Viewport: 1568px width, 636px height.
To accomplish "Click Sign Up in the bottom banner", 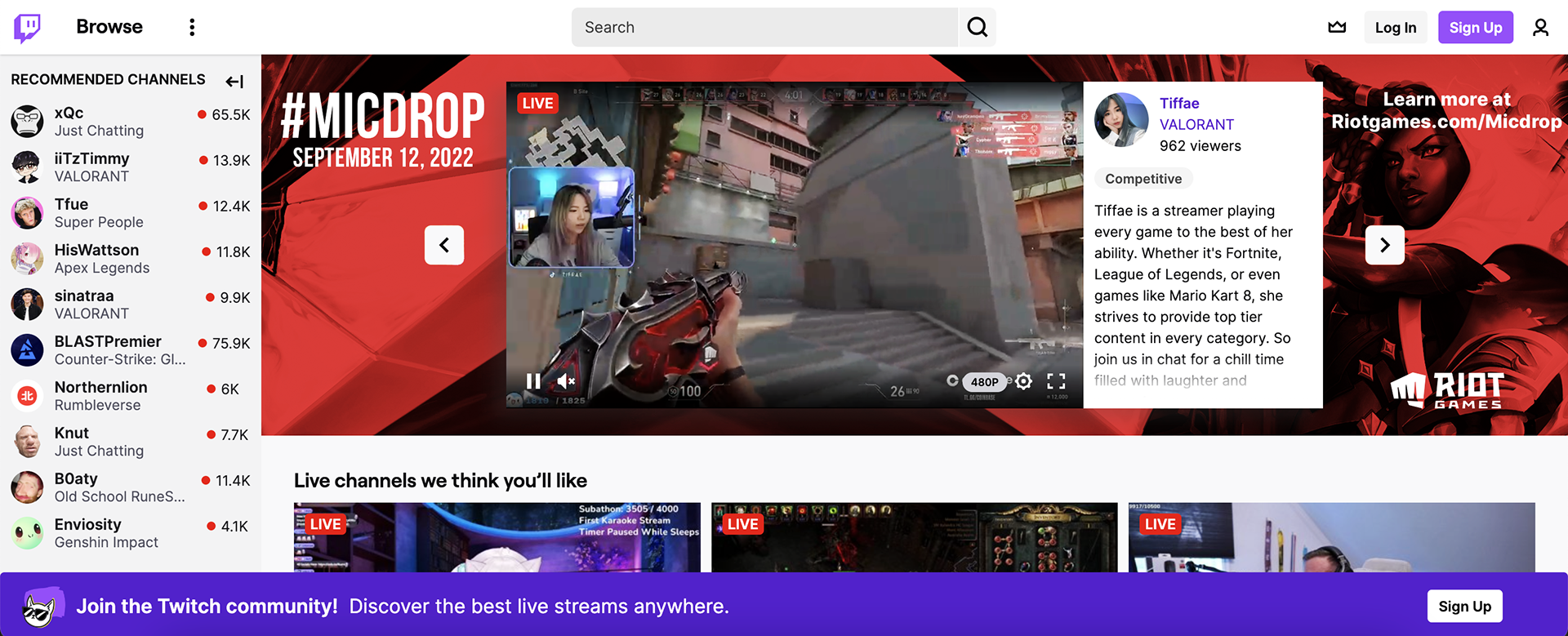I will [x=1464, y=607].
